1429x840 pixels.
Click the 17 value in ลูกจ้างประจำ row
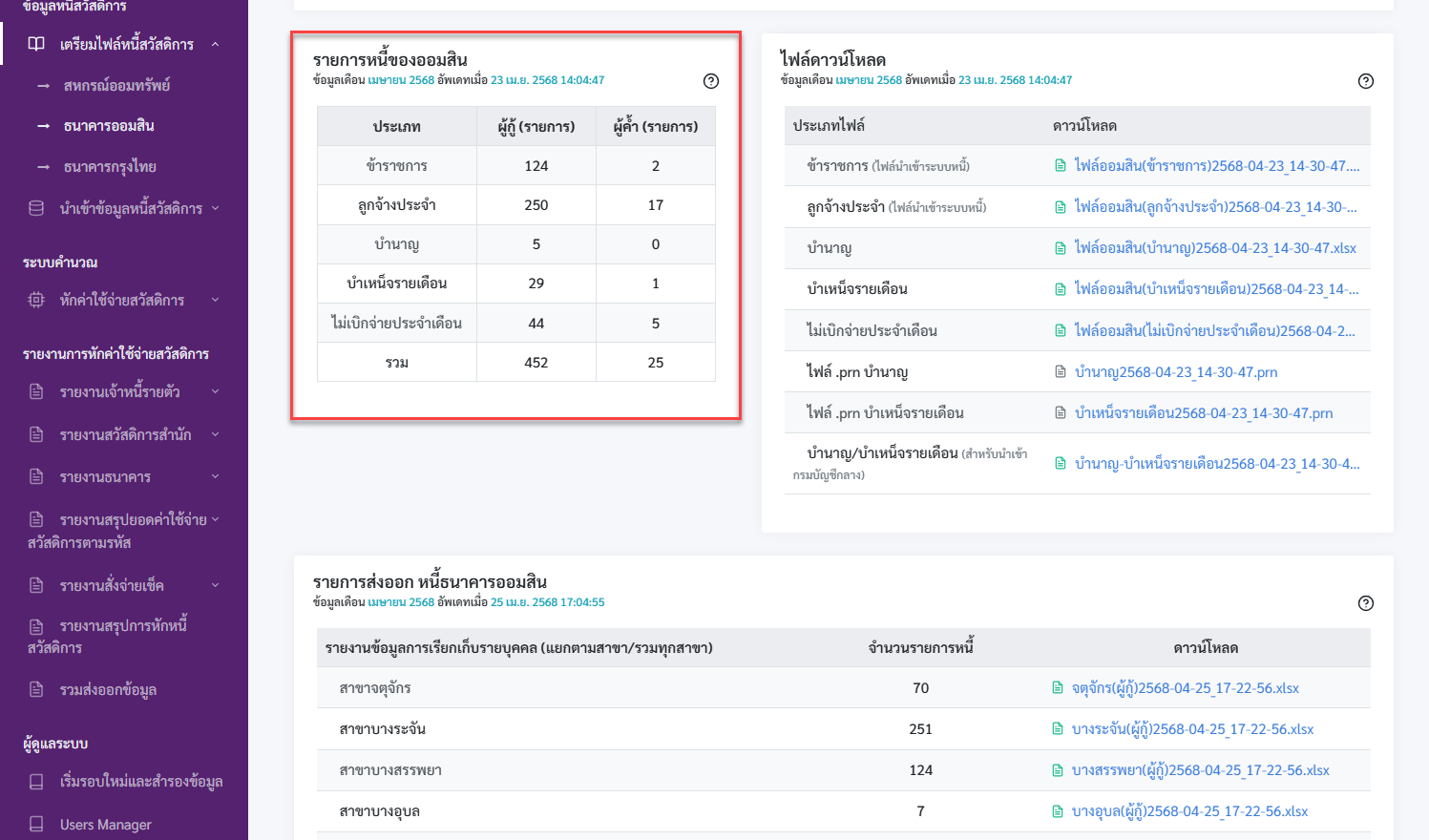[656, 205]
